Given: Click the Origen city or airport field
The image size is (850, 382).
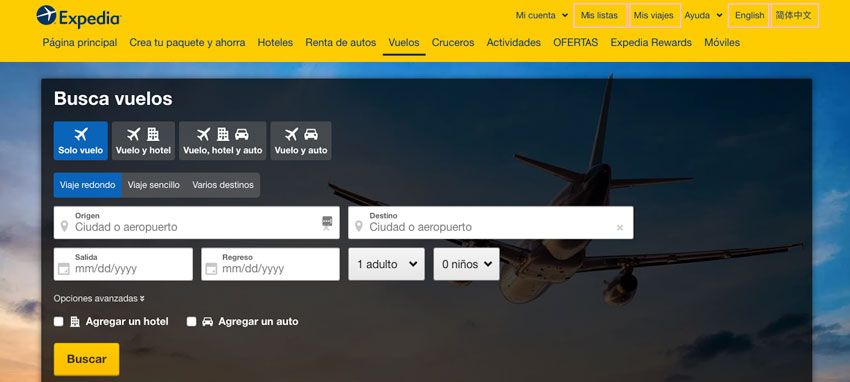Looking at the screenshot, I should click(x=197, y=222).
